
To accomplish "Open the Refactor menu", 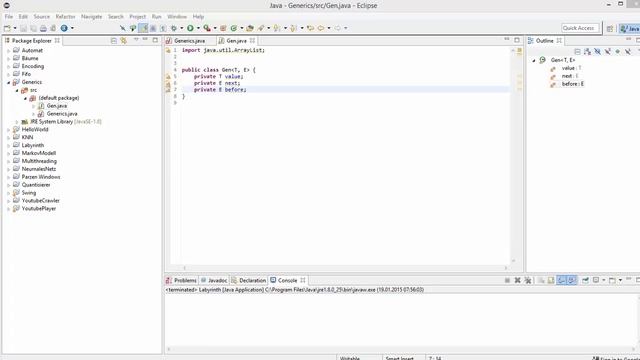I will click(65, 17).
